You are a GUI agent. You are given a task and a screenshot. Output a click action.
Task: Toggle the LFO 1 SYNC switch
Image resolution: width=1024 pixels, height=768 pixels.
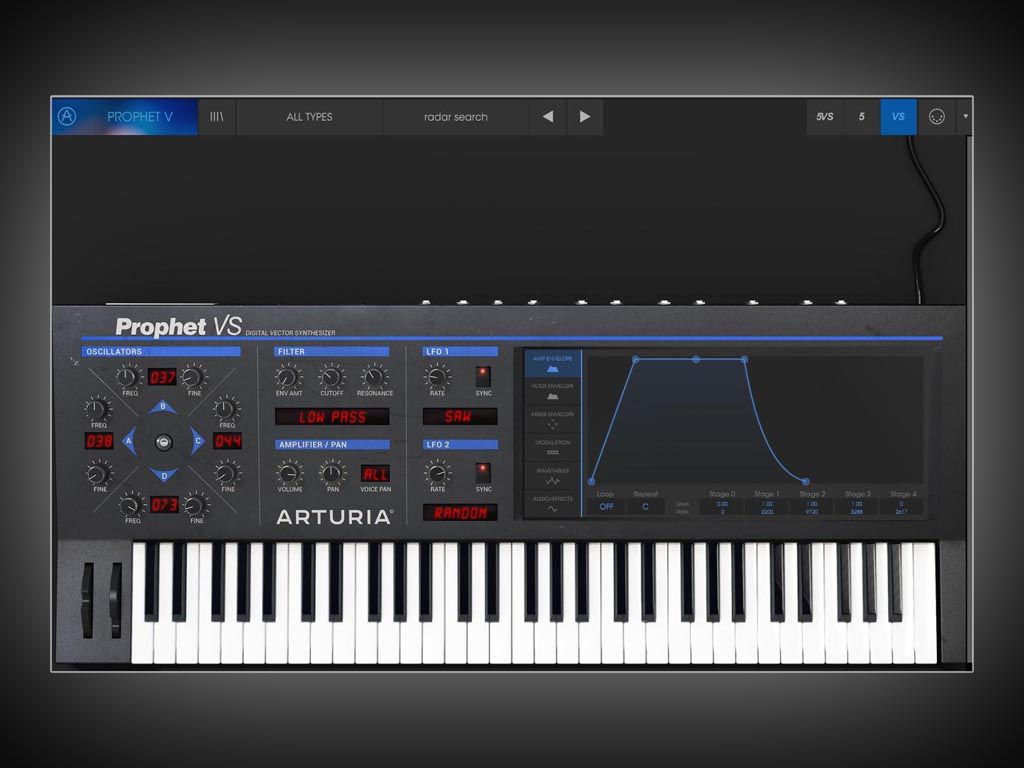point(483,376)
